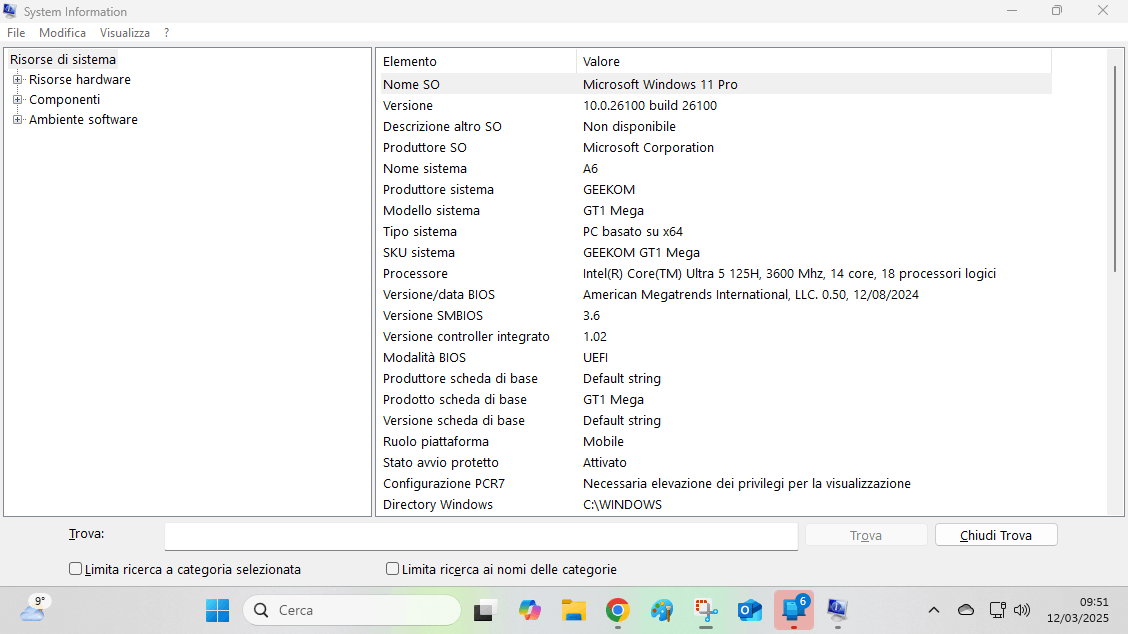Viewport: 1128px width, 634px height.
Task: Open the weather widget showing 9°
Action: coord(34,609)
